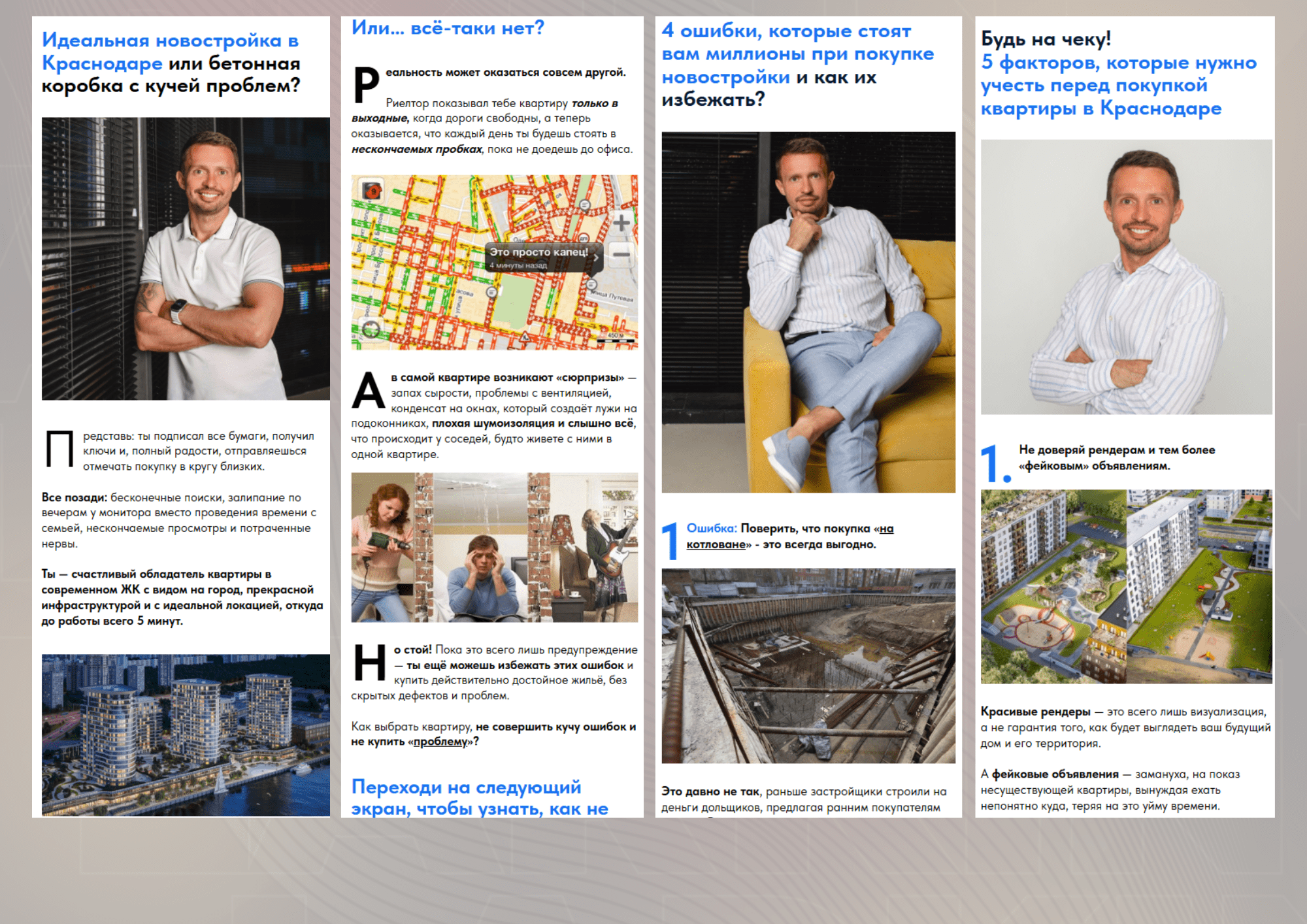Click the 'Это просто капец!' map tooltip
This screenshot has height=924, width=1307.
click(545, 257)
